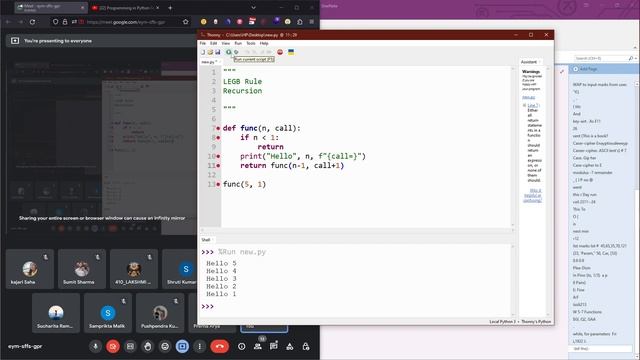
Task: Click the Local Python 3 interpreter status text
Action: [502, 322]
